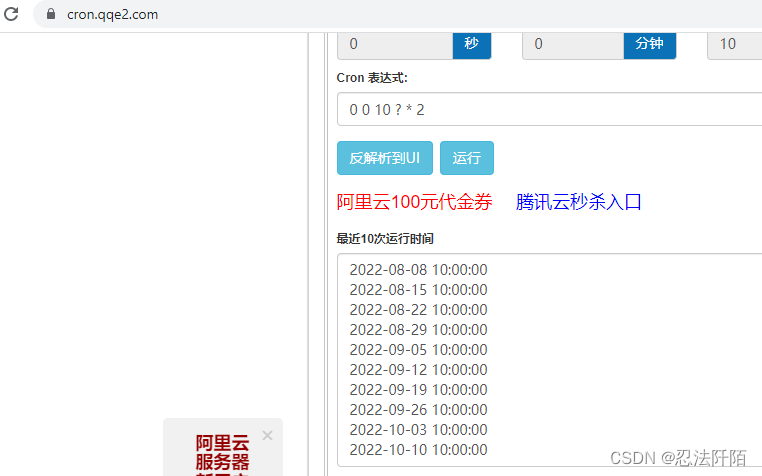This screenshot has height=476, width=762.
Task: Select run time 2022-09-05 10:00:00
Action: click(x=418, y=350)
